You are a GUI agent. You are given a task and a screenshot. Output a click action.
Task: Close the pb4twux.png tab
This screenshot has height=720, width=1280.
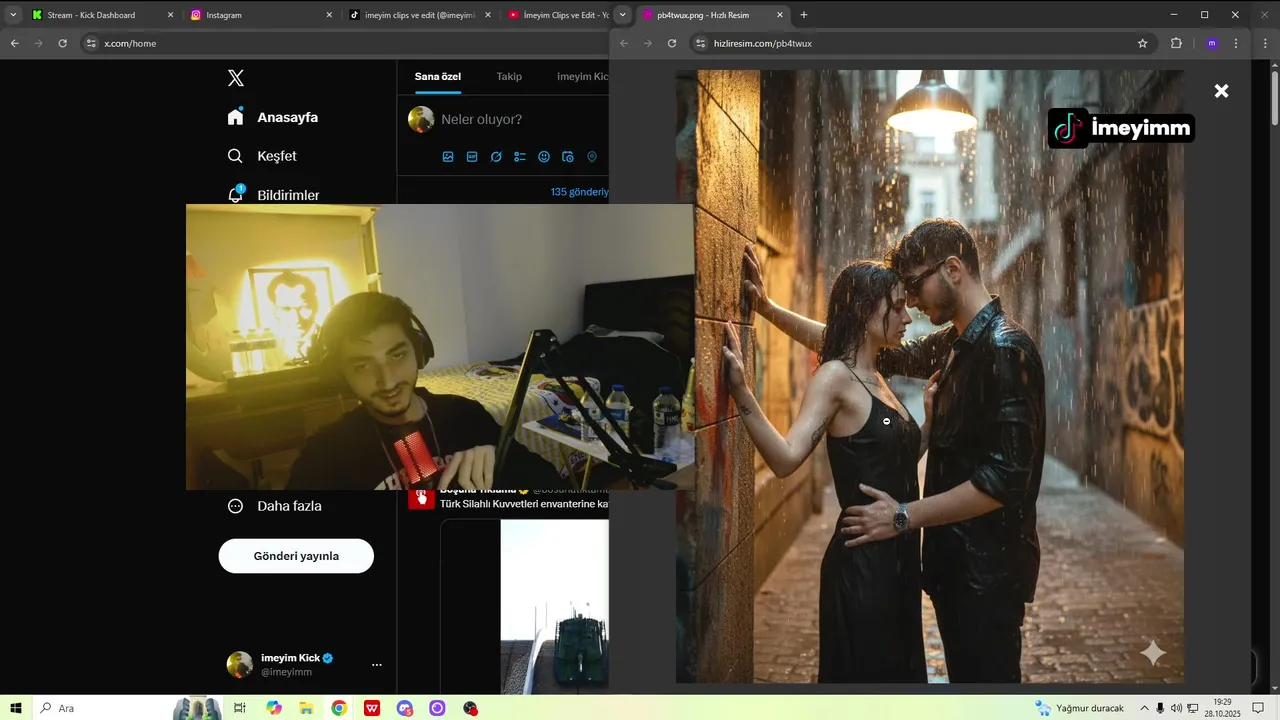781,15
